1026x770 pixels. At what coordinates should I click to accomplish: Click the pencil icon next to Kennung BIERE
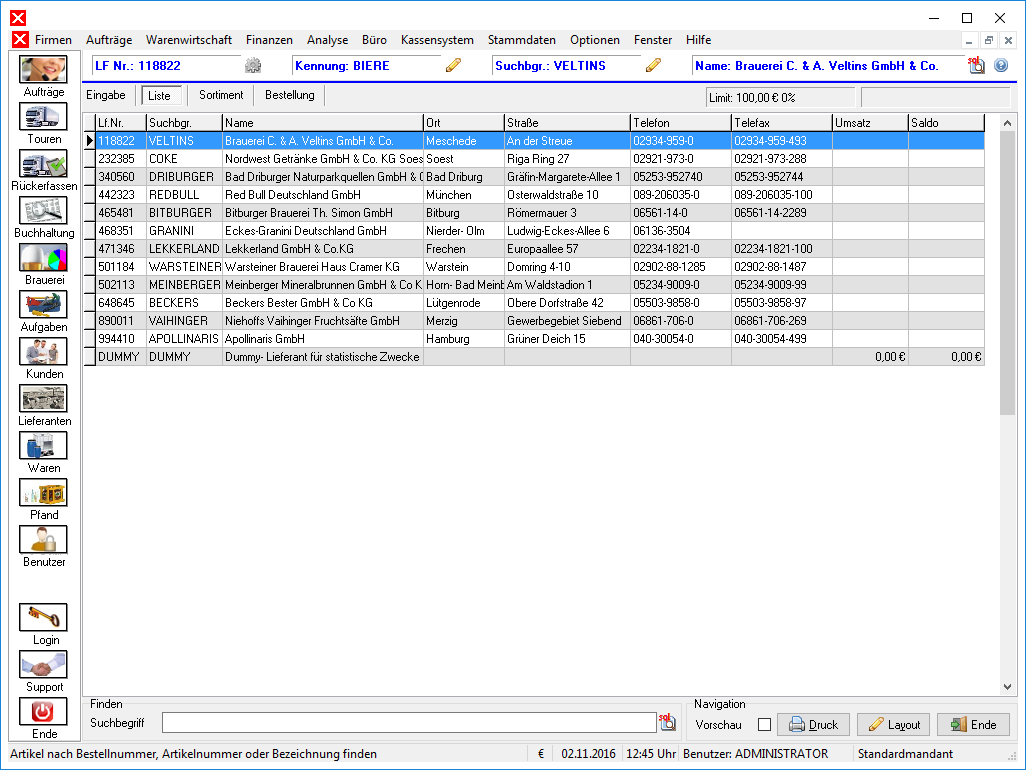point(453,65)
